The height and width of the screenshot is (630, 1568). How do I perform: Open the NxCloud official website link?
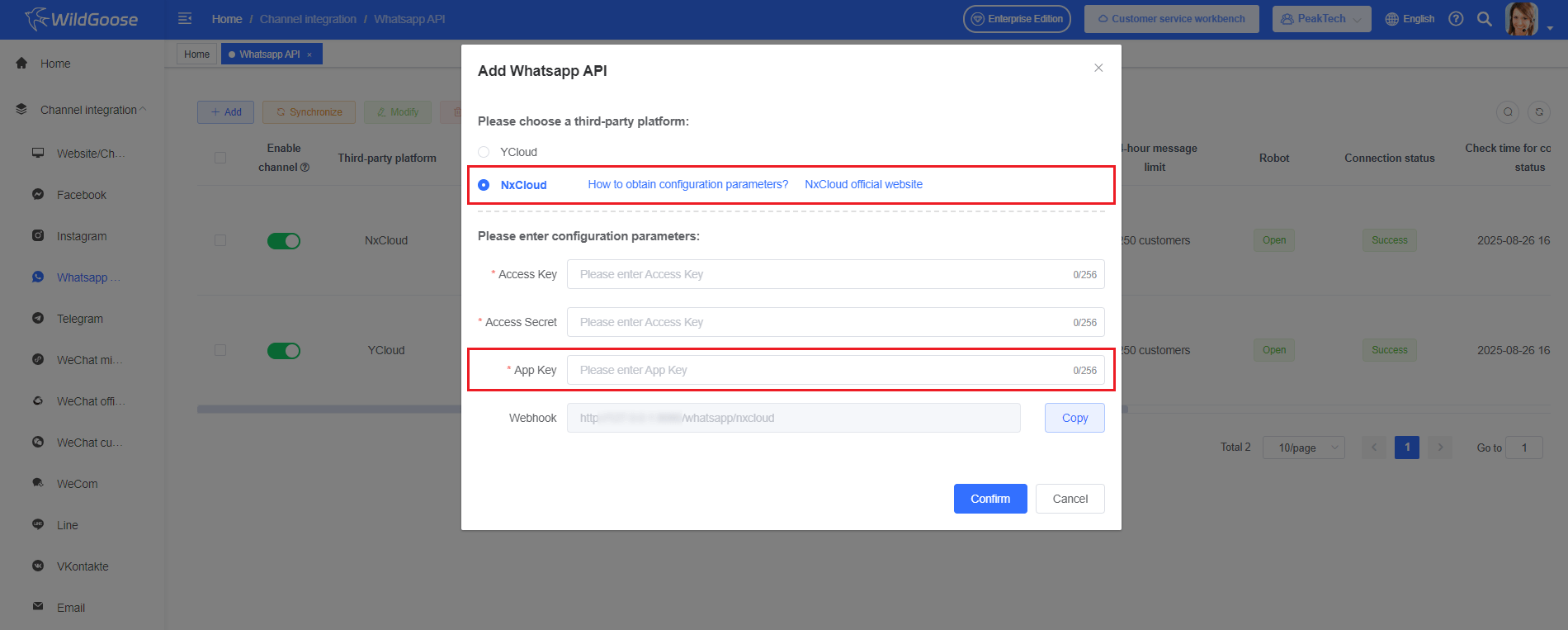pyautogui.click(x=864, y=184)
